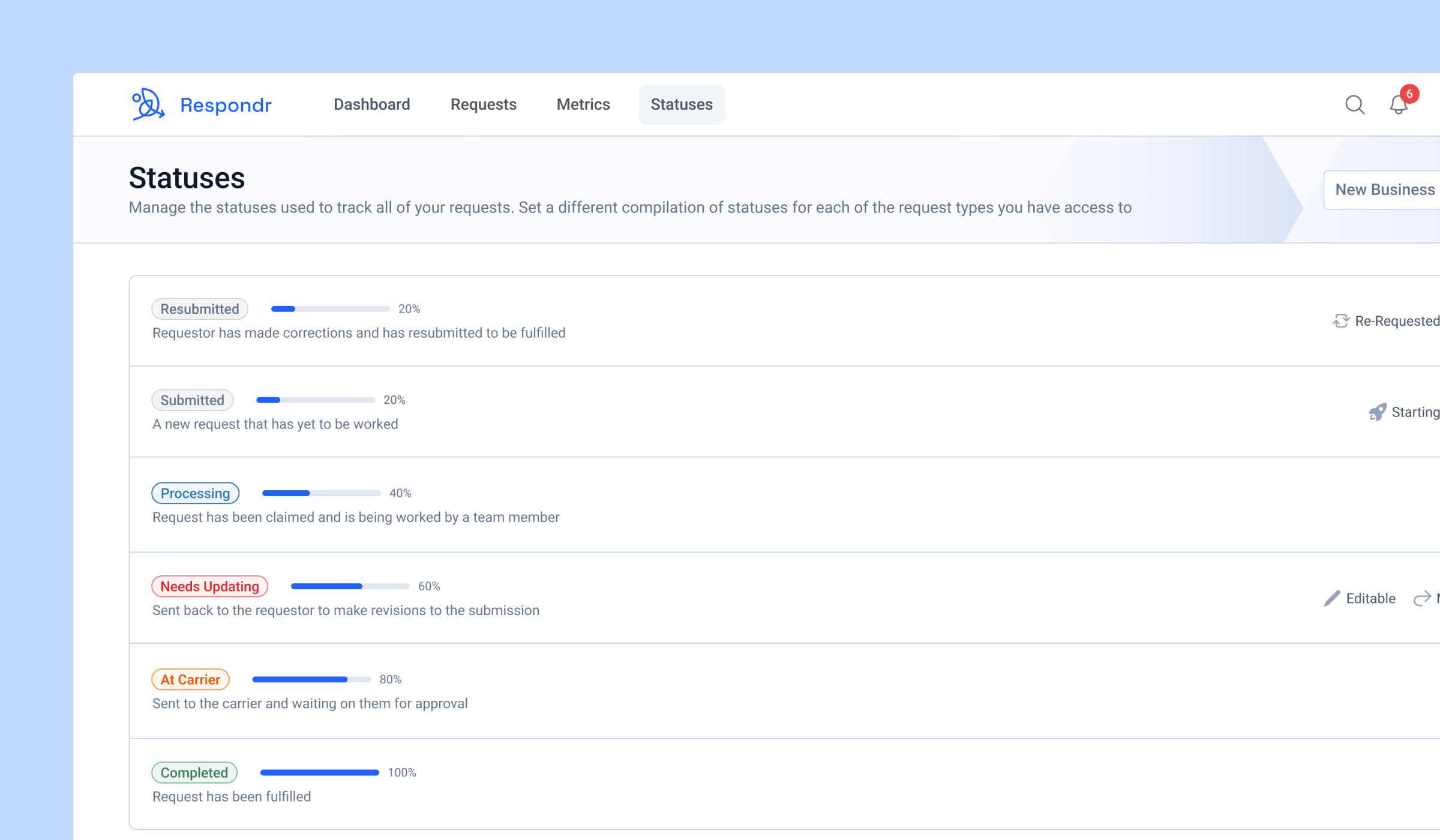Open notifications bell with 6 badge

tap(1399, 104)
